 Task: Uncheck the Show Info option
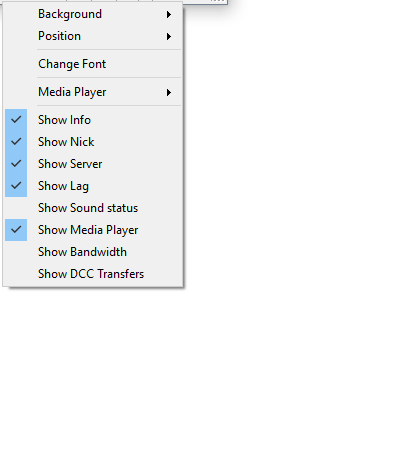93,120
